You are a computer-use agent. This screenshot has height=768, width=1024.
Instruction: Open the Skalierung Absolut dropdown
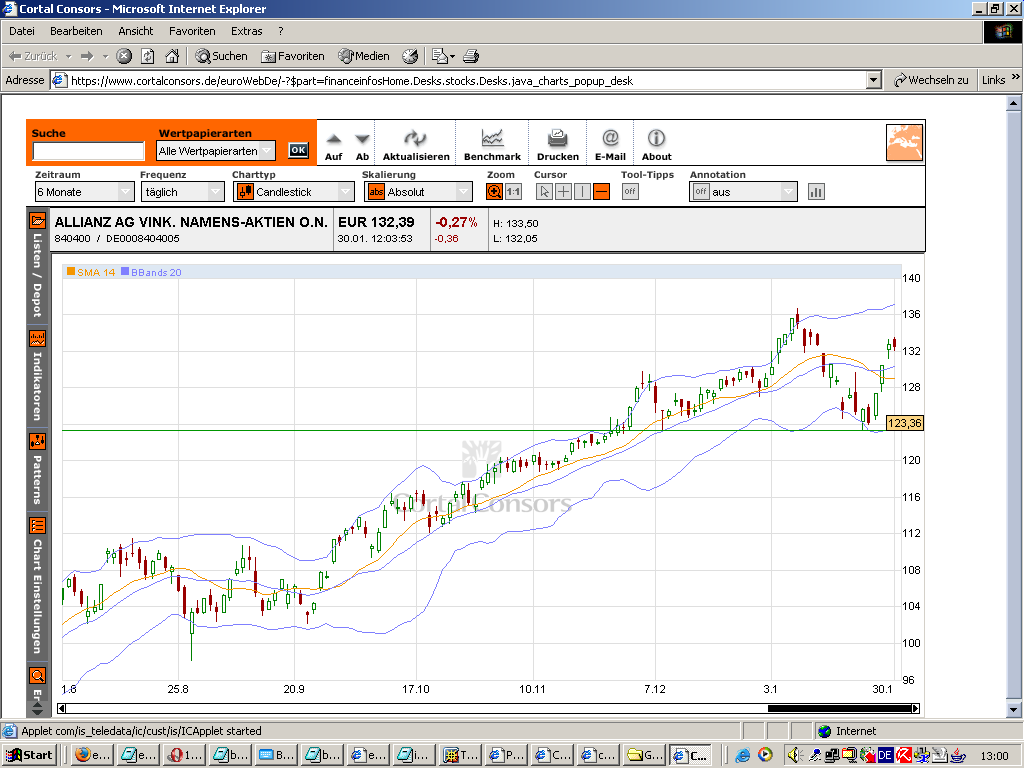click(419, 192)
